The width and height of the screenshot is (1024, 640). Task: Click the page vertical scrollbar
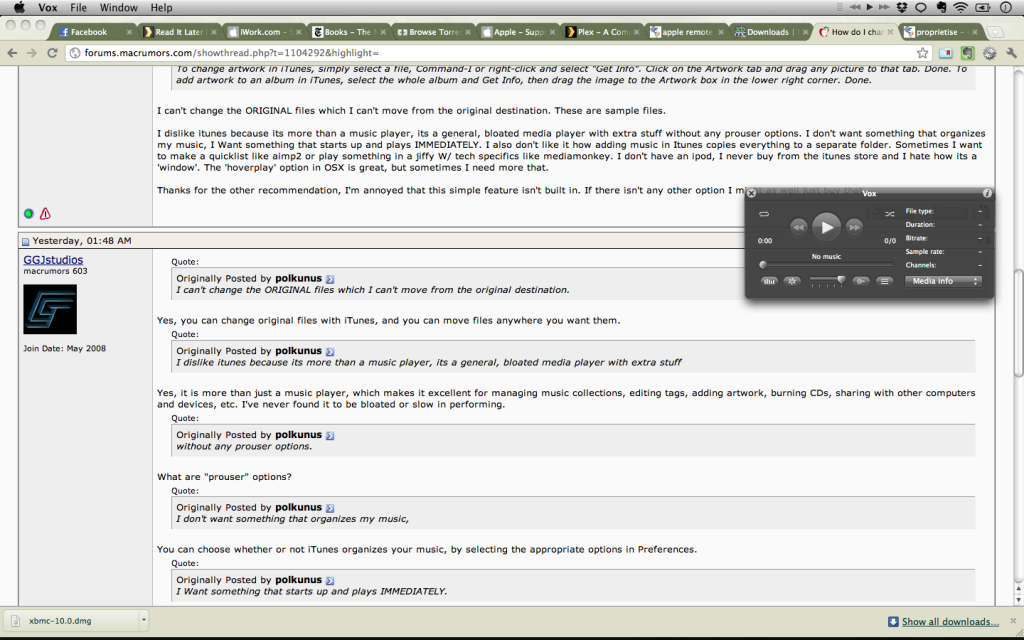1018,323
